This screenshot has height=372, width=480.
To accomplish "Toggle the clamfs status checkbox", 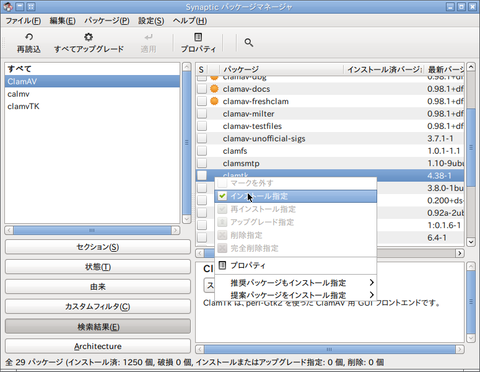I will coord(202,151).
